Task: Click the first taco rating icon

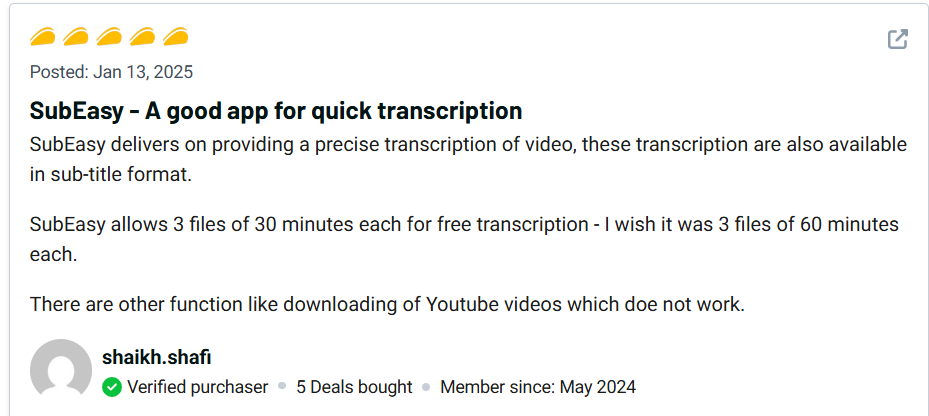Action: click(42, 38)
